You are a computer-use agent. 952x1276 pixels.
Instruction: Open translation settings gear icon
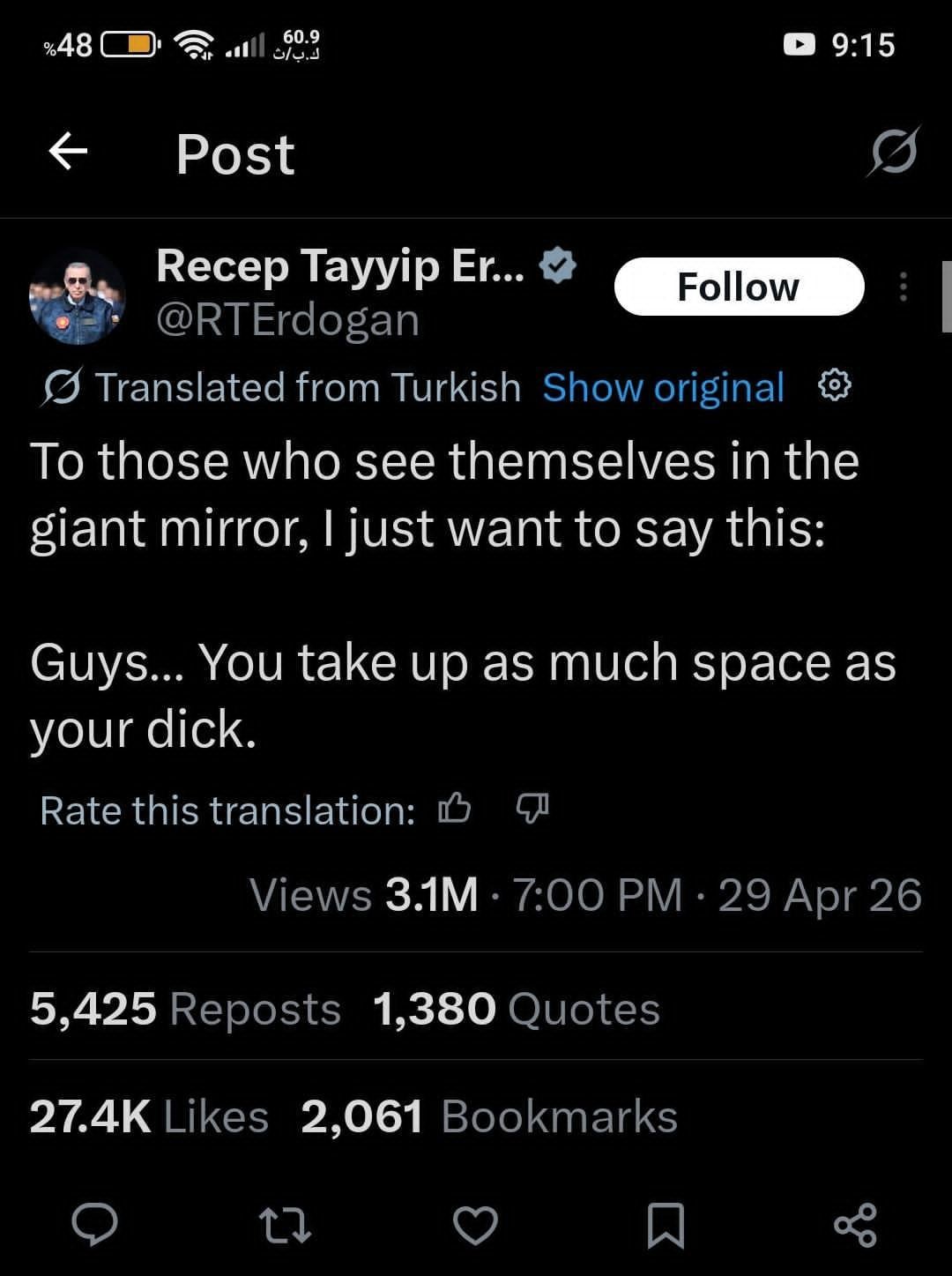pos(835,386)
